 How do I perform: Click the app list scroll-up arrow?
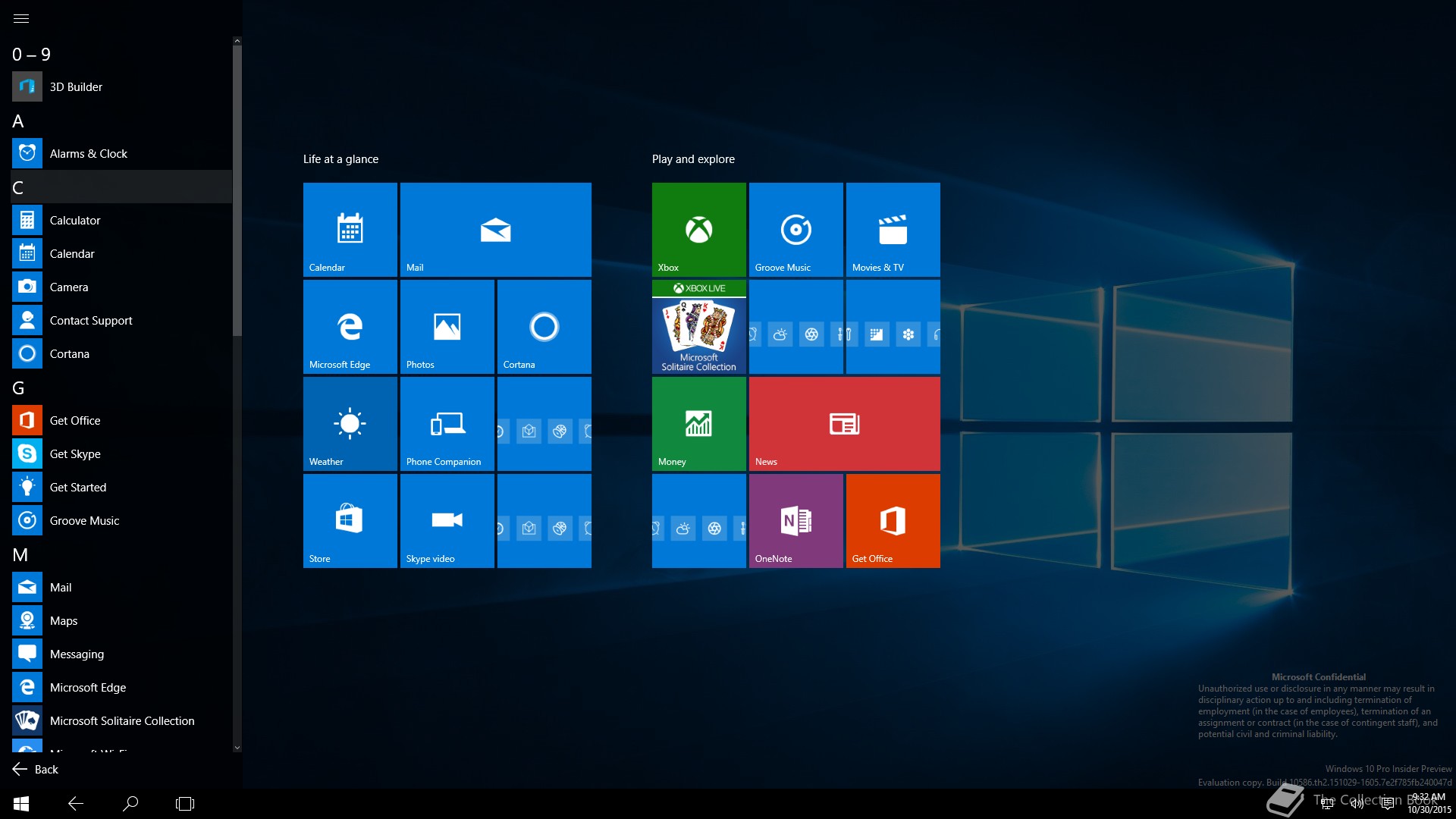click(237, 41)
